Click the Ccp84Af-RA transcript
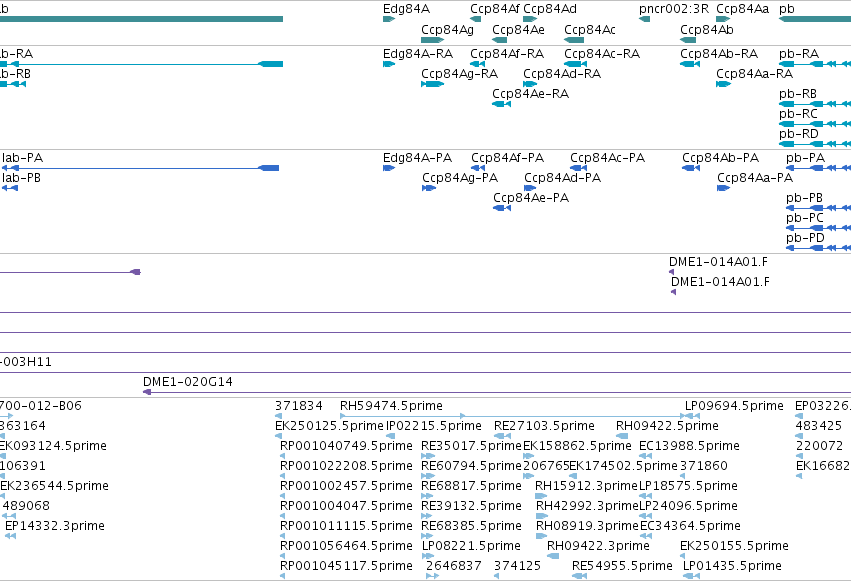The width and height of the screenshot is (851, 581). click(x=478, y=64)
